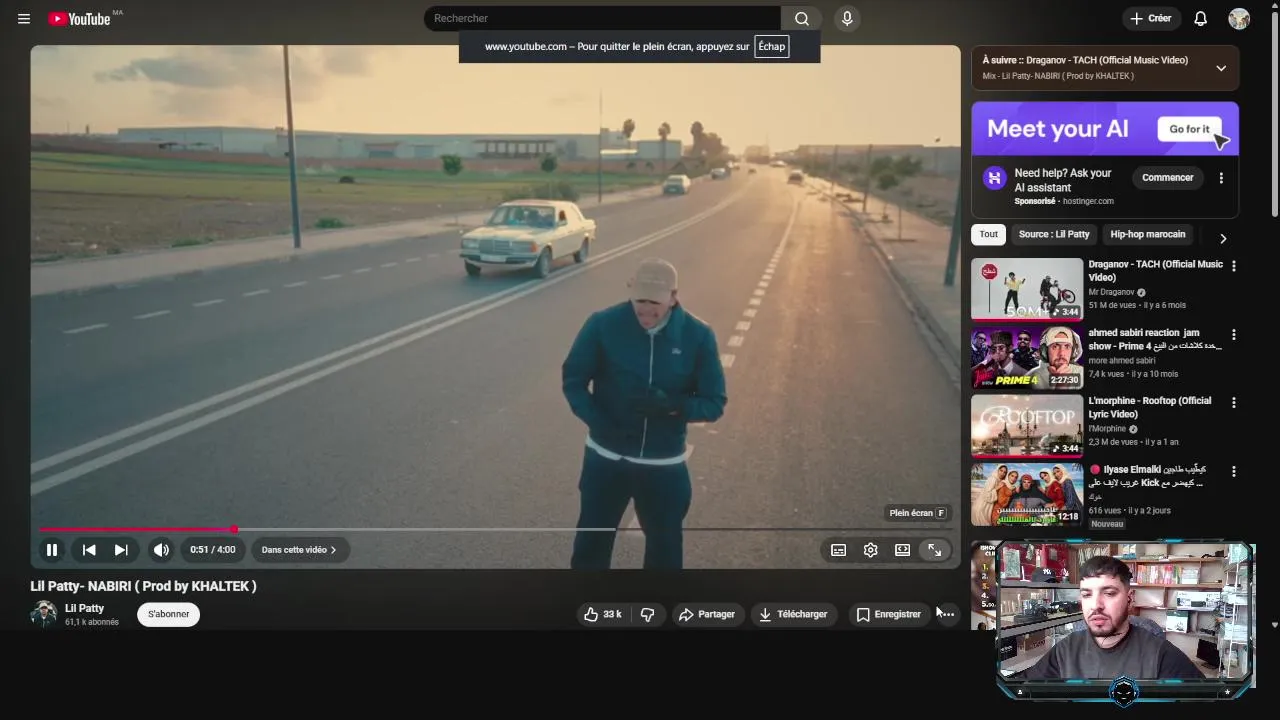Click the video title Lil Patty- NABIRI
The height and width of the screenshot is (720, 1280).
143,586
